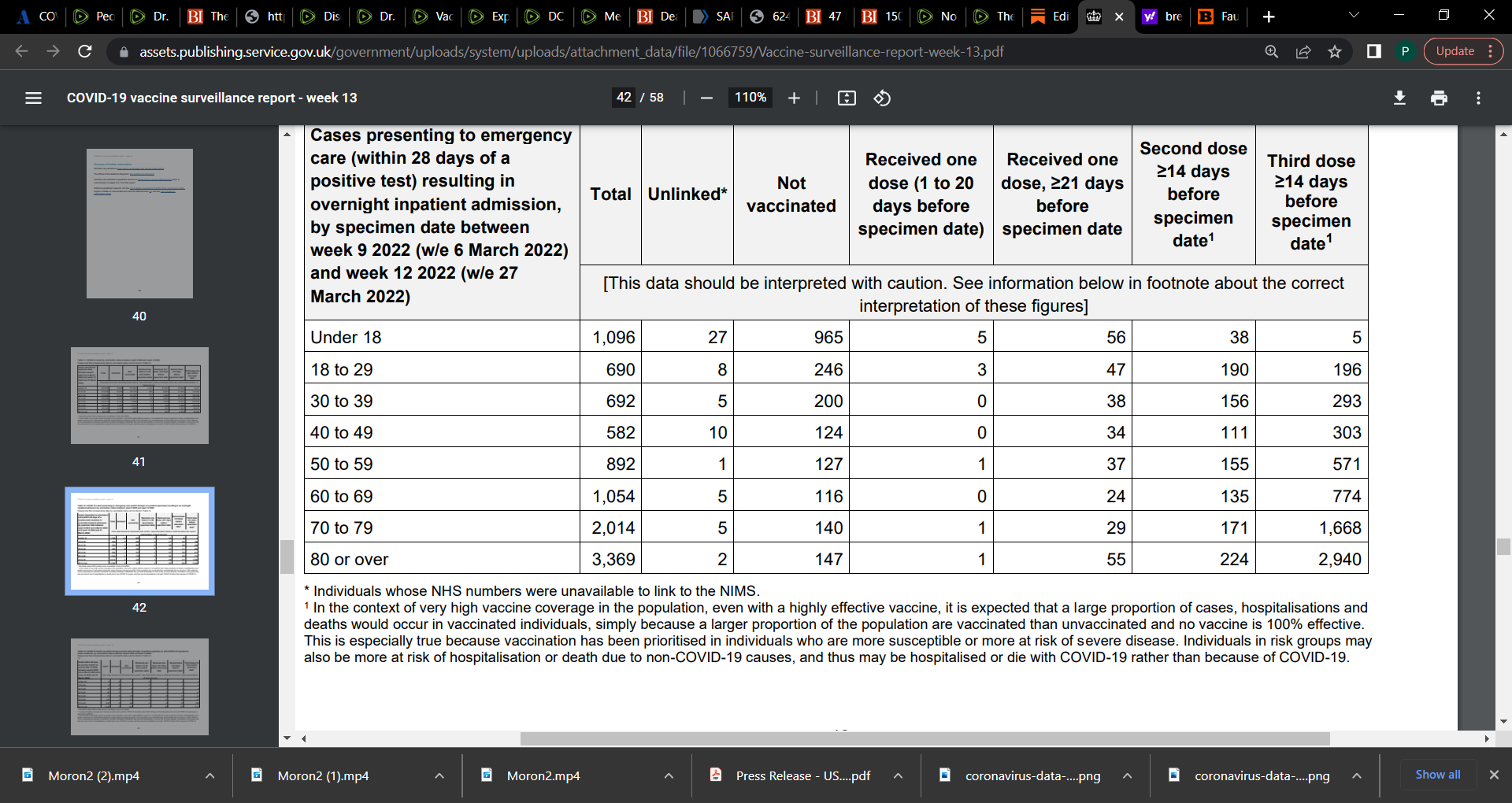
Task: Open the browser side panel
Action: point(1374,51)
